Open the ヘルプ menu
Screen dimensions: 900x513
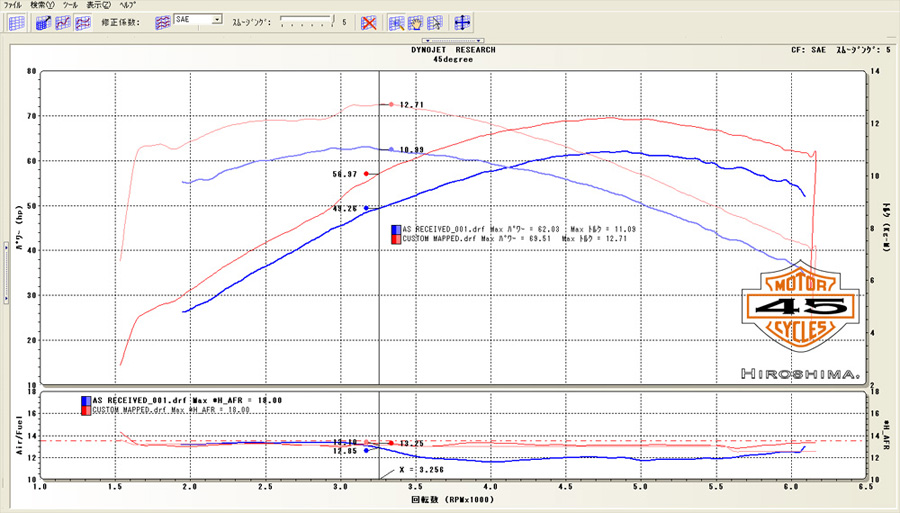(128, 5)
